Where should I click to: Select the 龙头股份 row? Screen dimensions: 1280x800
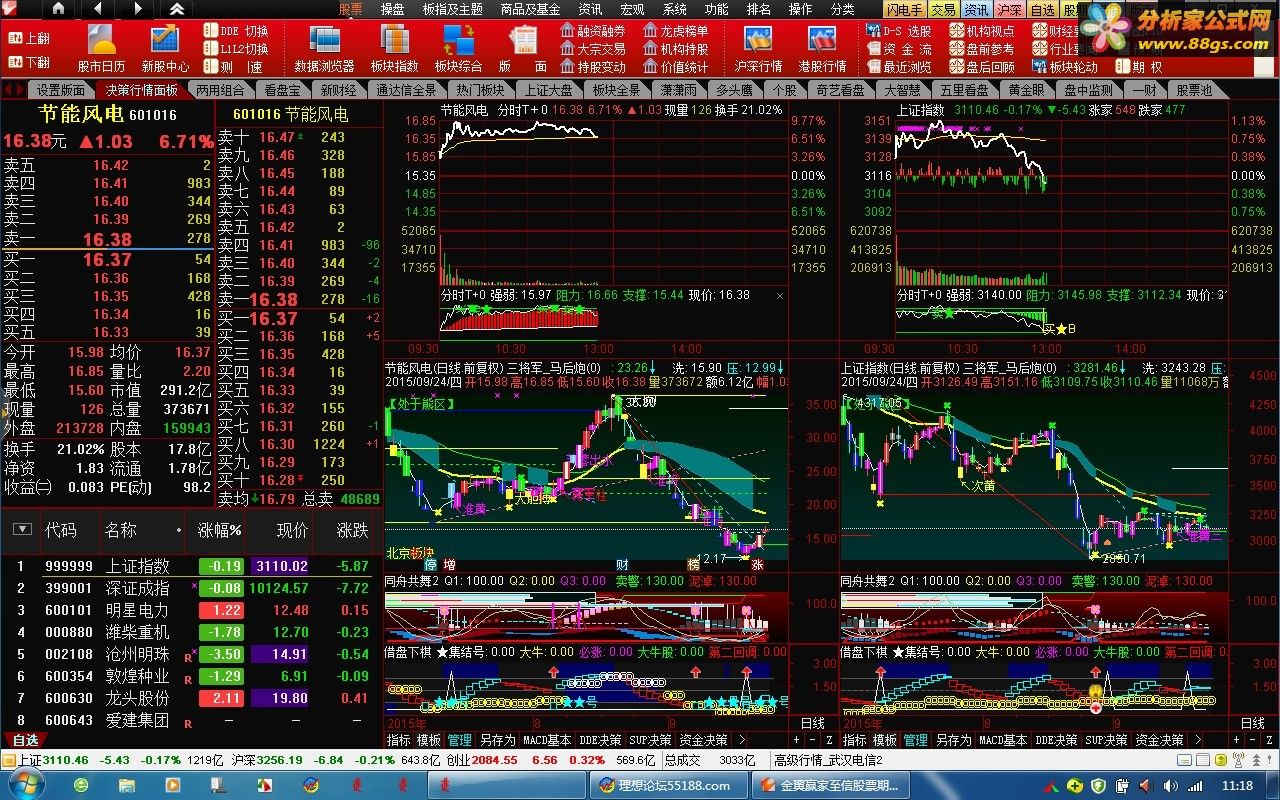coord(191,698)
